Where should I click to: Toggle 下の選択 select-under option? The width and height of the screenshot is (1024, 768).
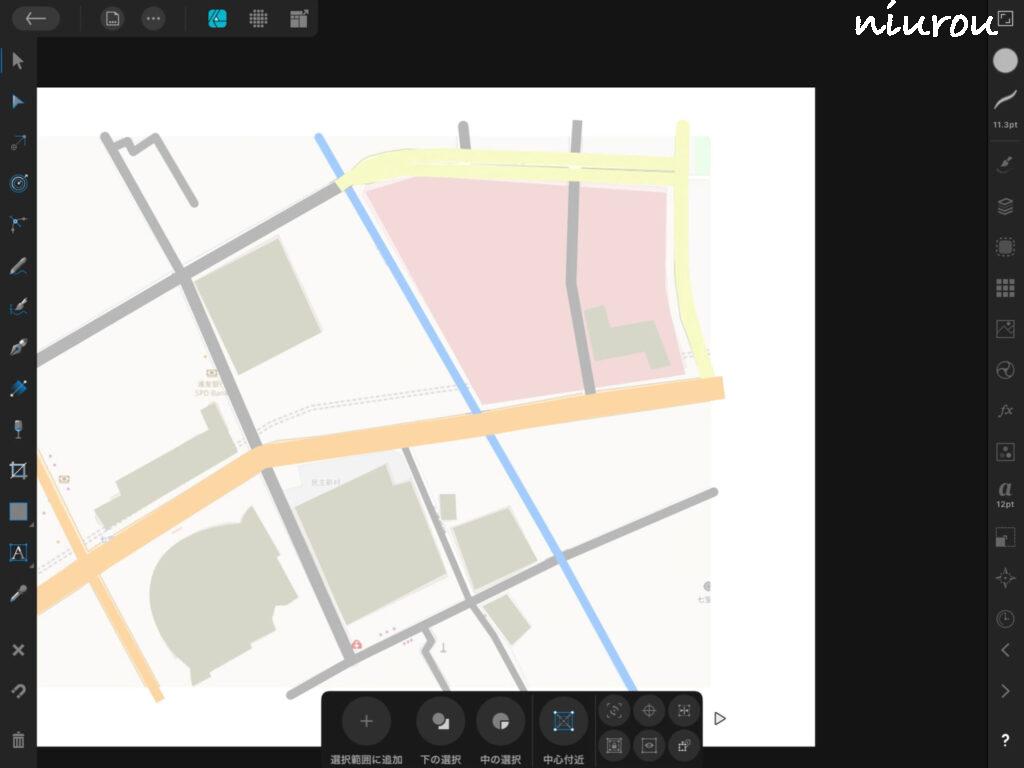[440, 721]
